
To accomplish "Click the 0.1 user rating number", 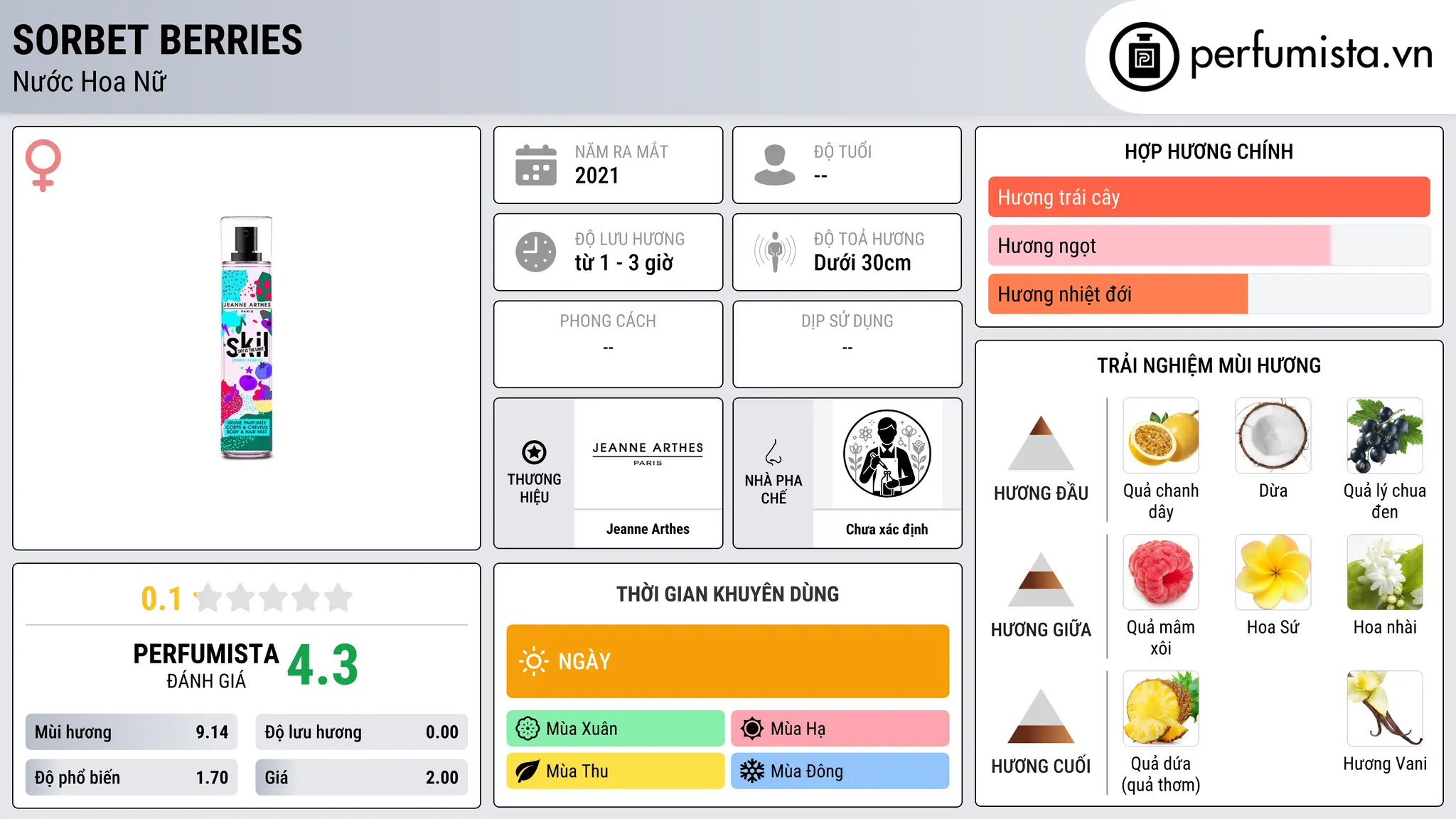I will 161,599.
